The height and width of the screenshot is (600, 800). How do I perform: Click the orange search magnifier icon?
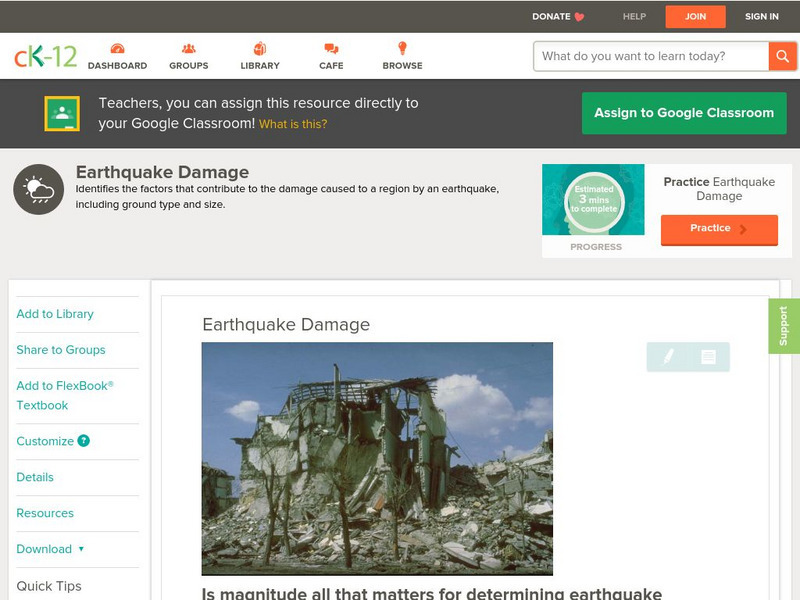pyautogui.click(x=783, y=56)
